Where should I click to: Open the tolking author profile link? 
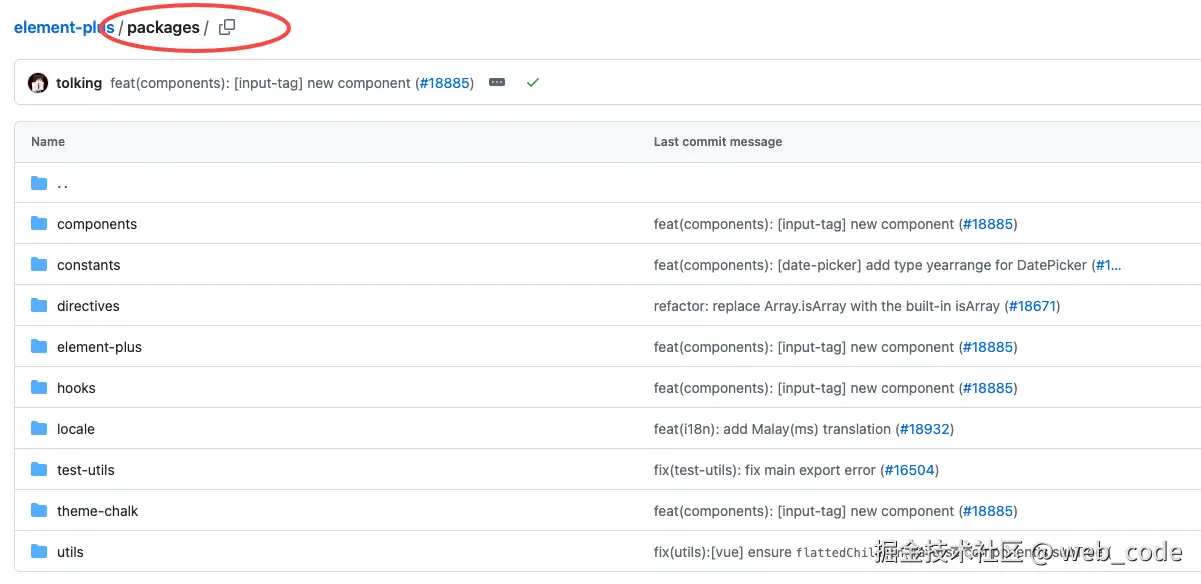pos(79,83)
